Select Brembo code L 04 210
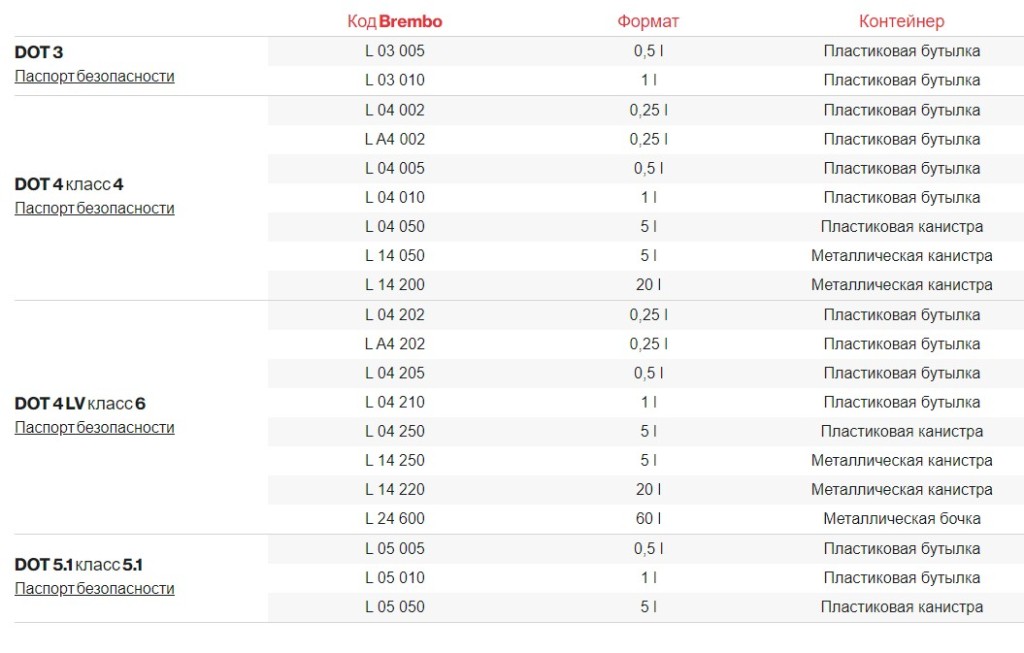This screenshot has height=653, width=1024. pyautogui.click(x=394, y=402)
